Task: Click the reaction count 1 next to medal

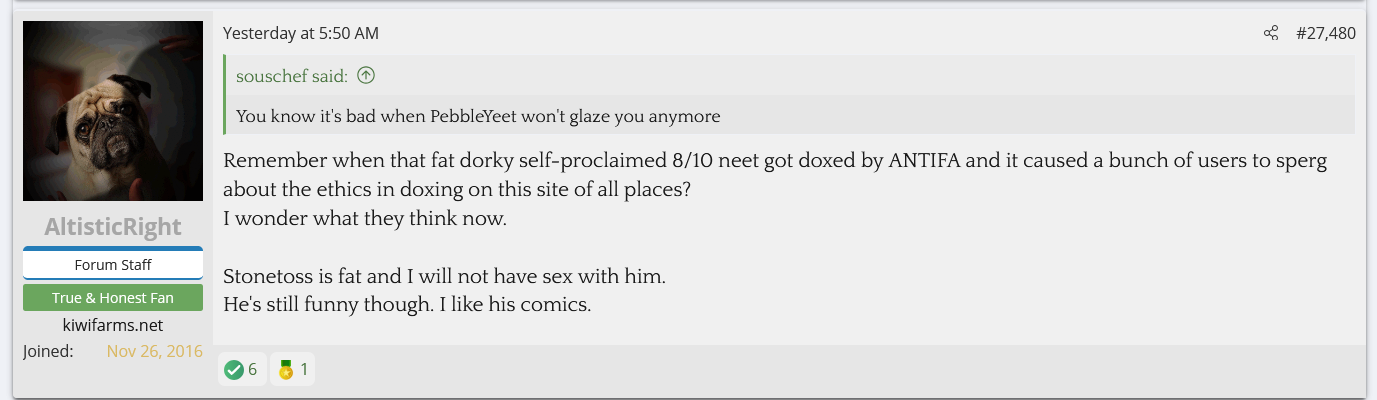Action: [x=304, y=370]
